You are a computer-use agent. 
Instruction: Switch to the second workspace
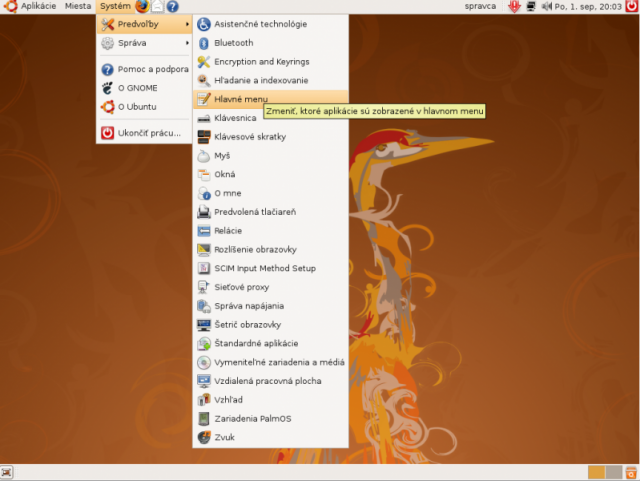(x=614, y=472)
